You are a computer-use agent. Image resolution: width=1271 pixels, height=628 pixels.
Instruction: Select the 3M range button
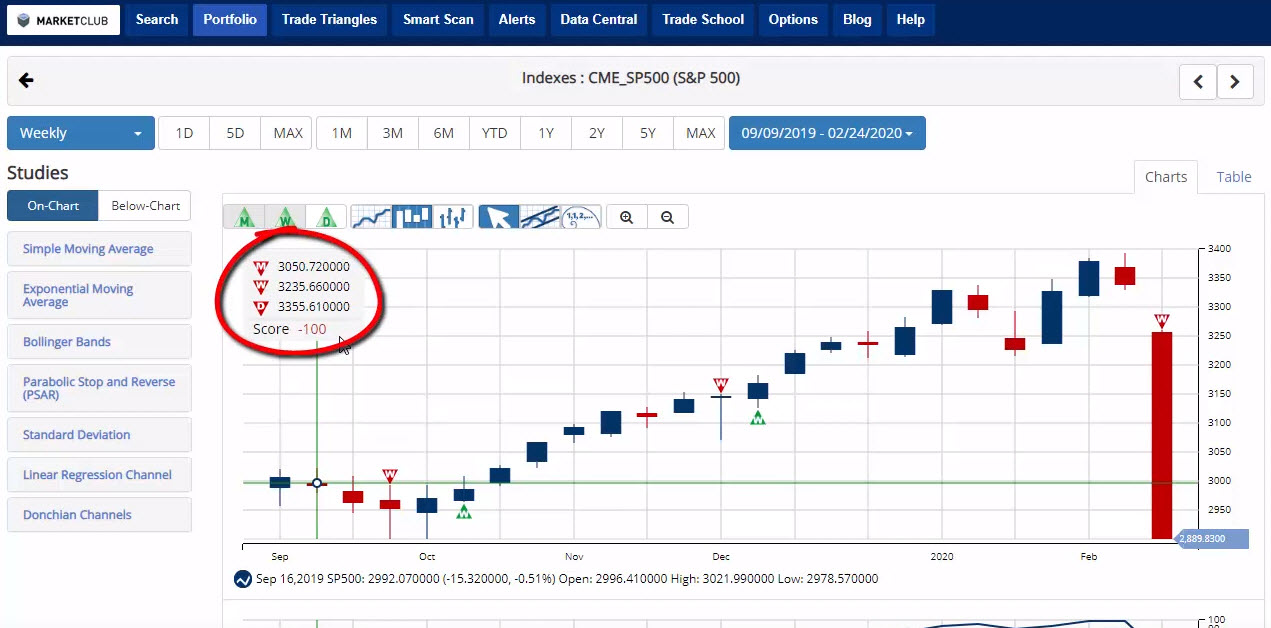tap(393, 133)
